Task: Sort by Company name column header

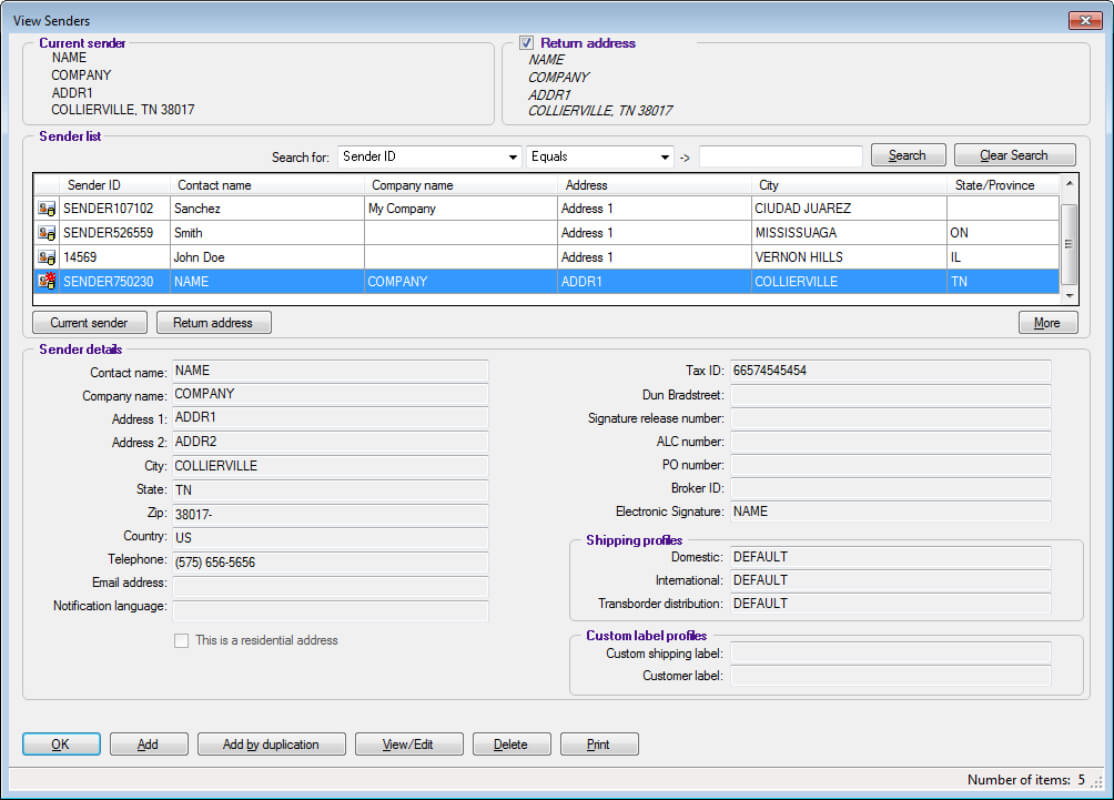Action: click(461, 185)
